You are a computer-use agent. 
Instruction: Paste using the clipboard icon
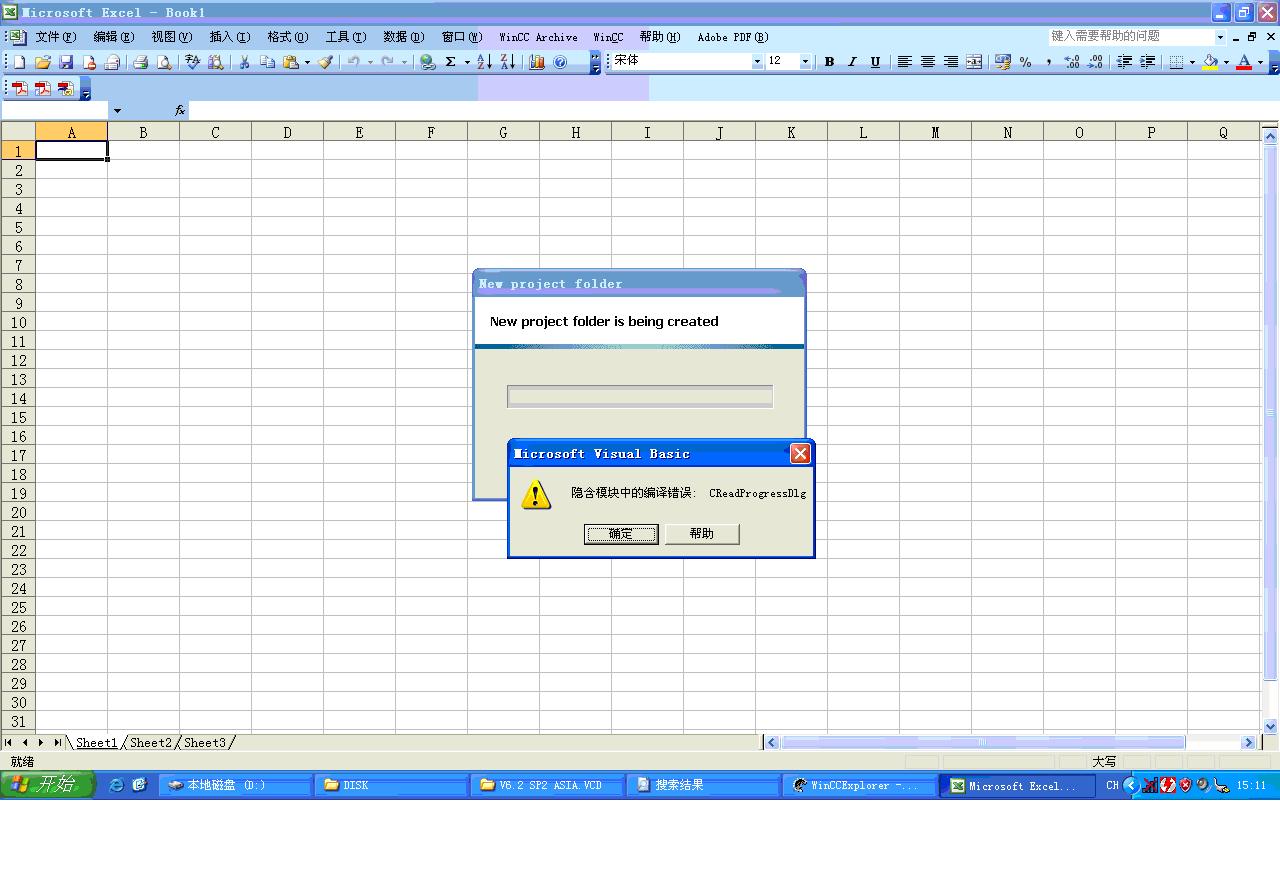pos(290,62)
